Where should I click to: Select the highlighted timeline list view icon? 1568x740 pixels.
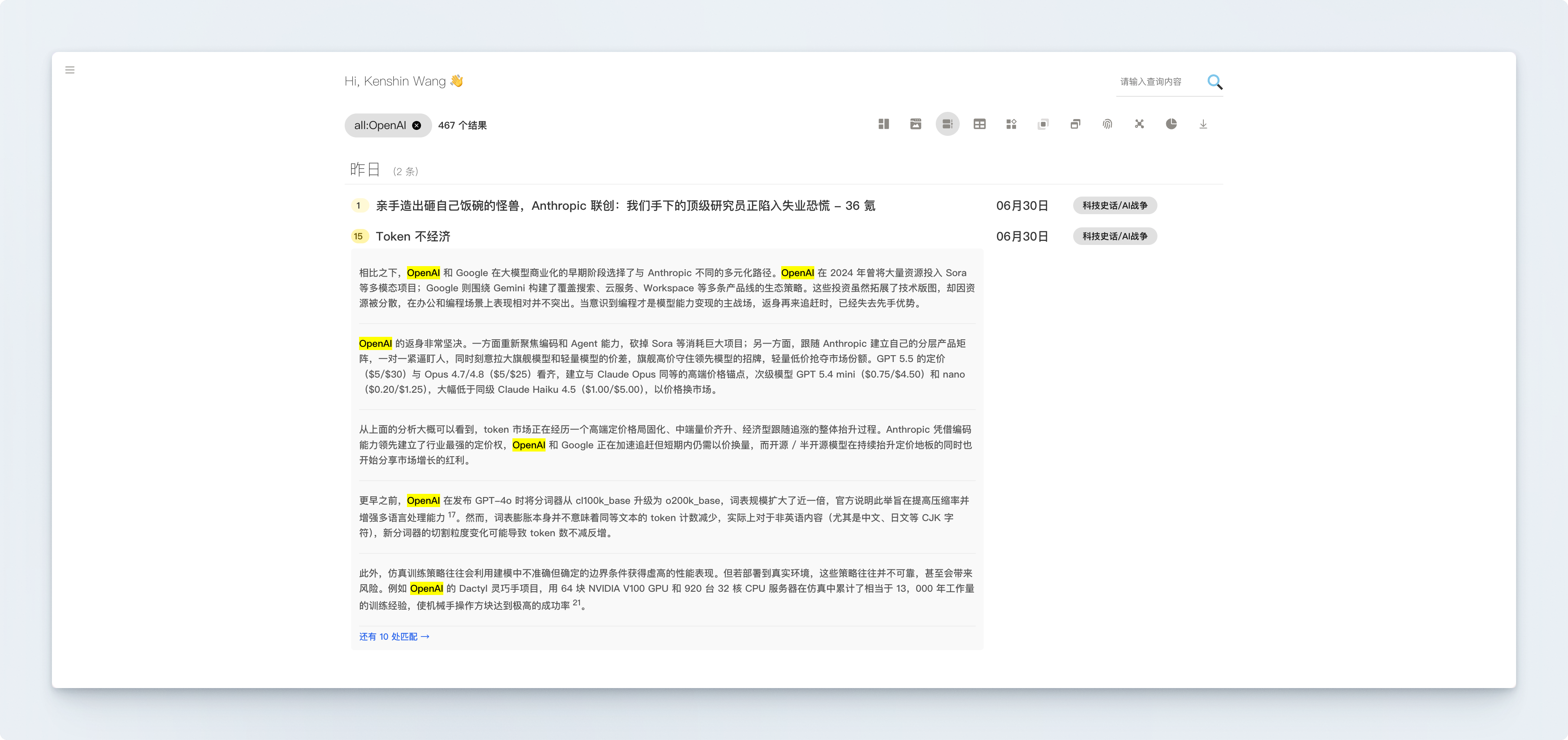[x=947, y=124]
